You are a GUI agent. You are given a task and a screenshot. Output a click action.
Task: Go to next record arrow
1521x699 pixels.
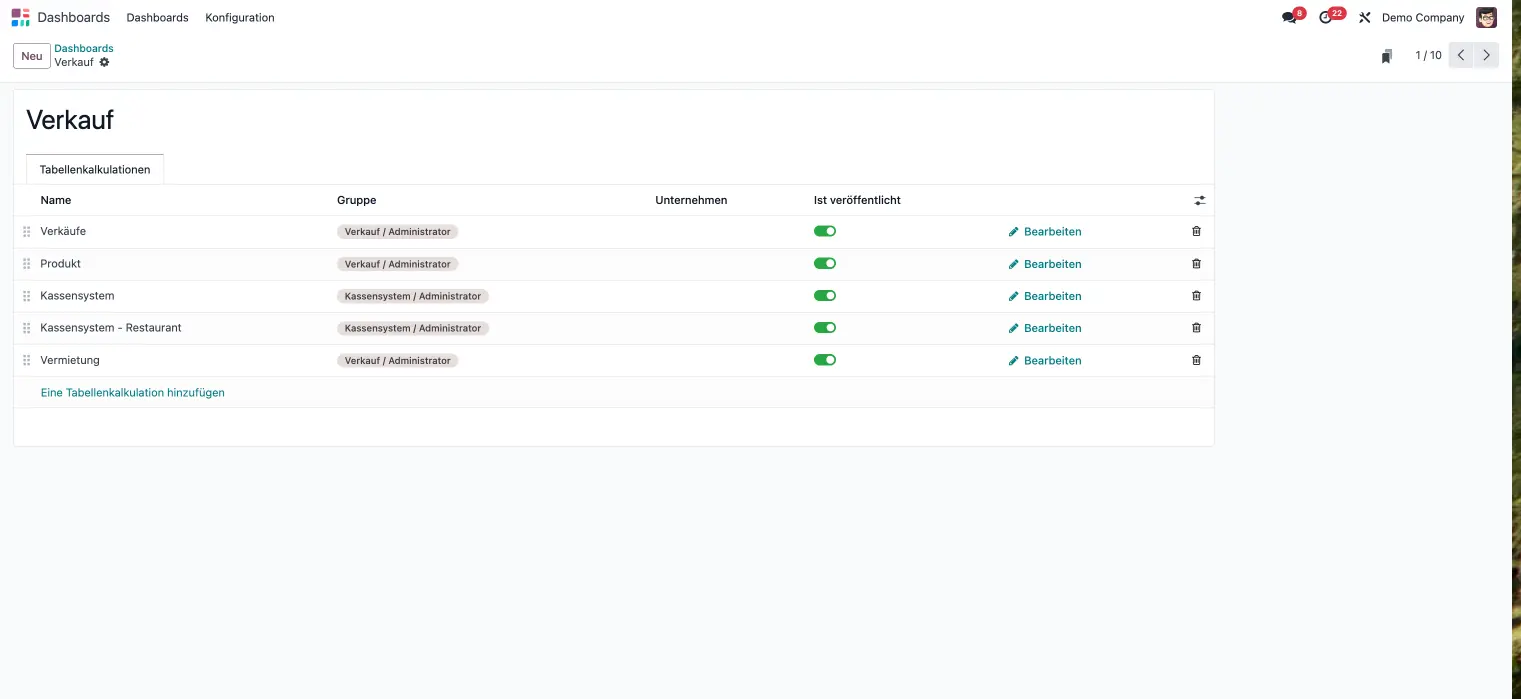click(1487, 55)
